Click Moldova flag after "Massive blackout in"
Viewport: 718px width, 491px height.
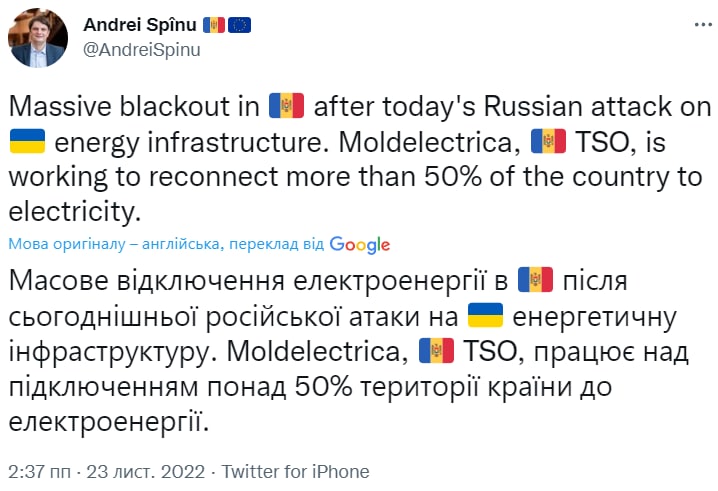[x=286, y=105]
